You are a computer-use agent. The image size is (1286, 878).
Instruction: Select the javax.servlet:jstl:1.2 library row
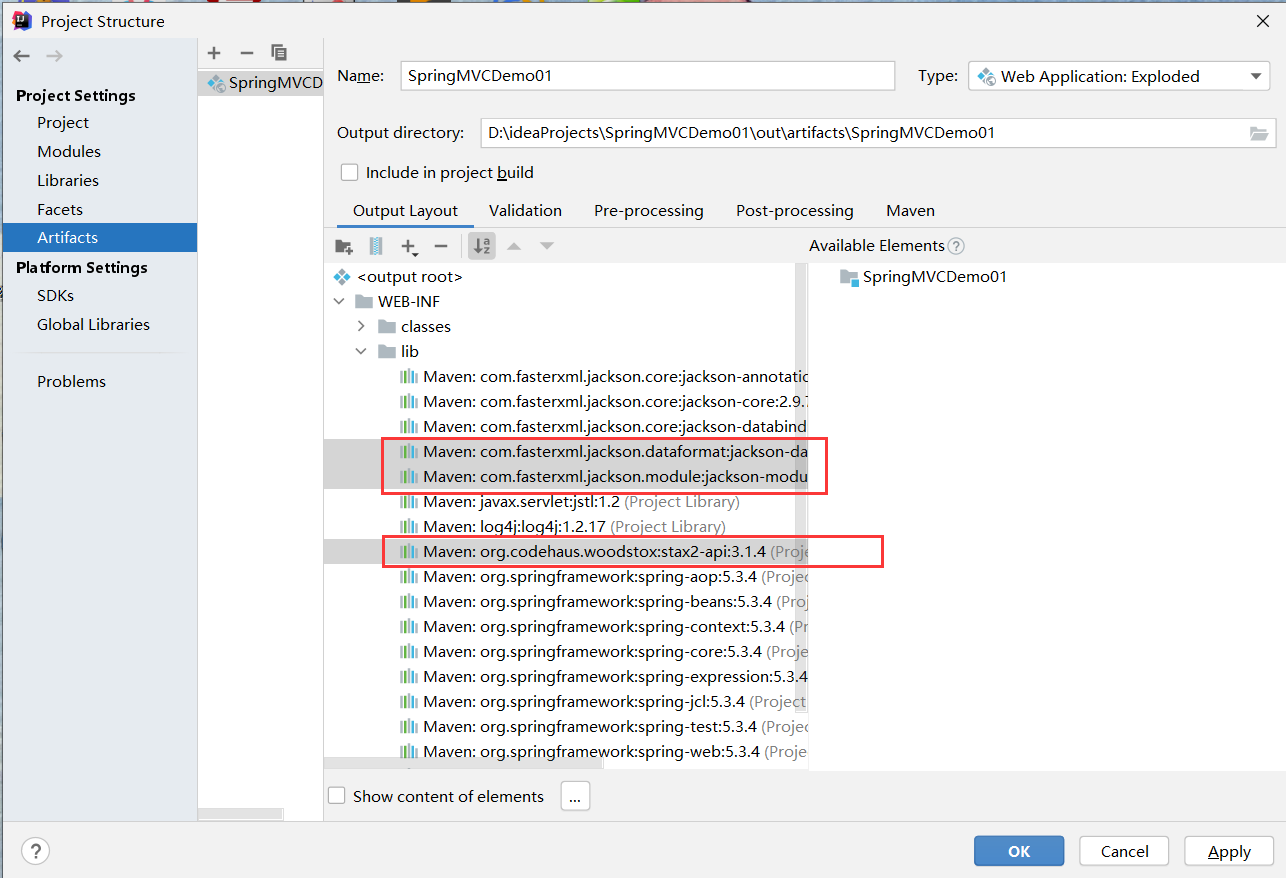point(570,502)
